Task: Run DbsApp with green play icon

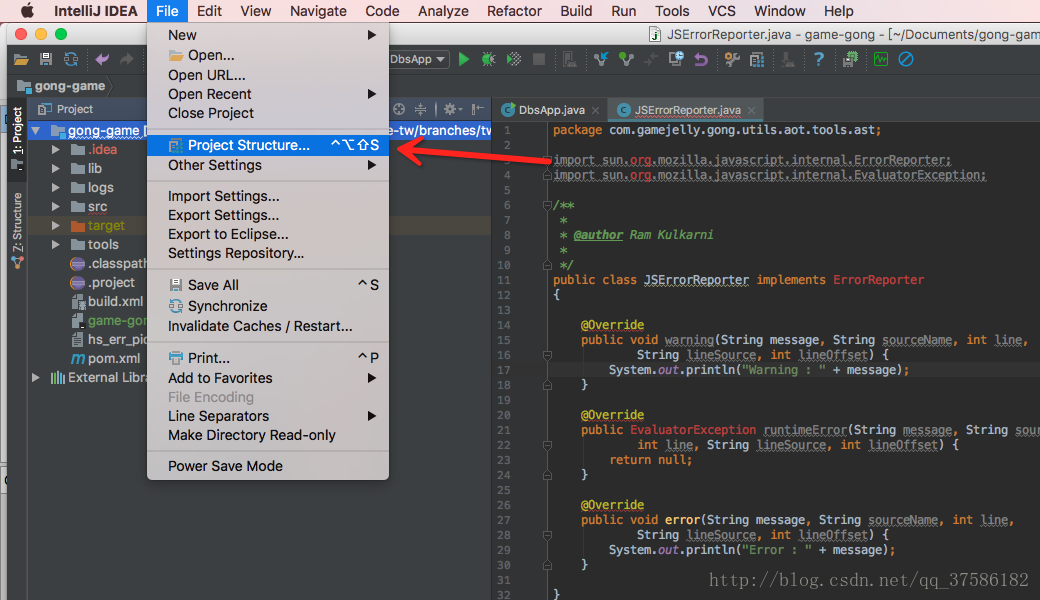Action: click(x=464, y=60)
